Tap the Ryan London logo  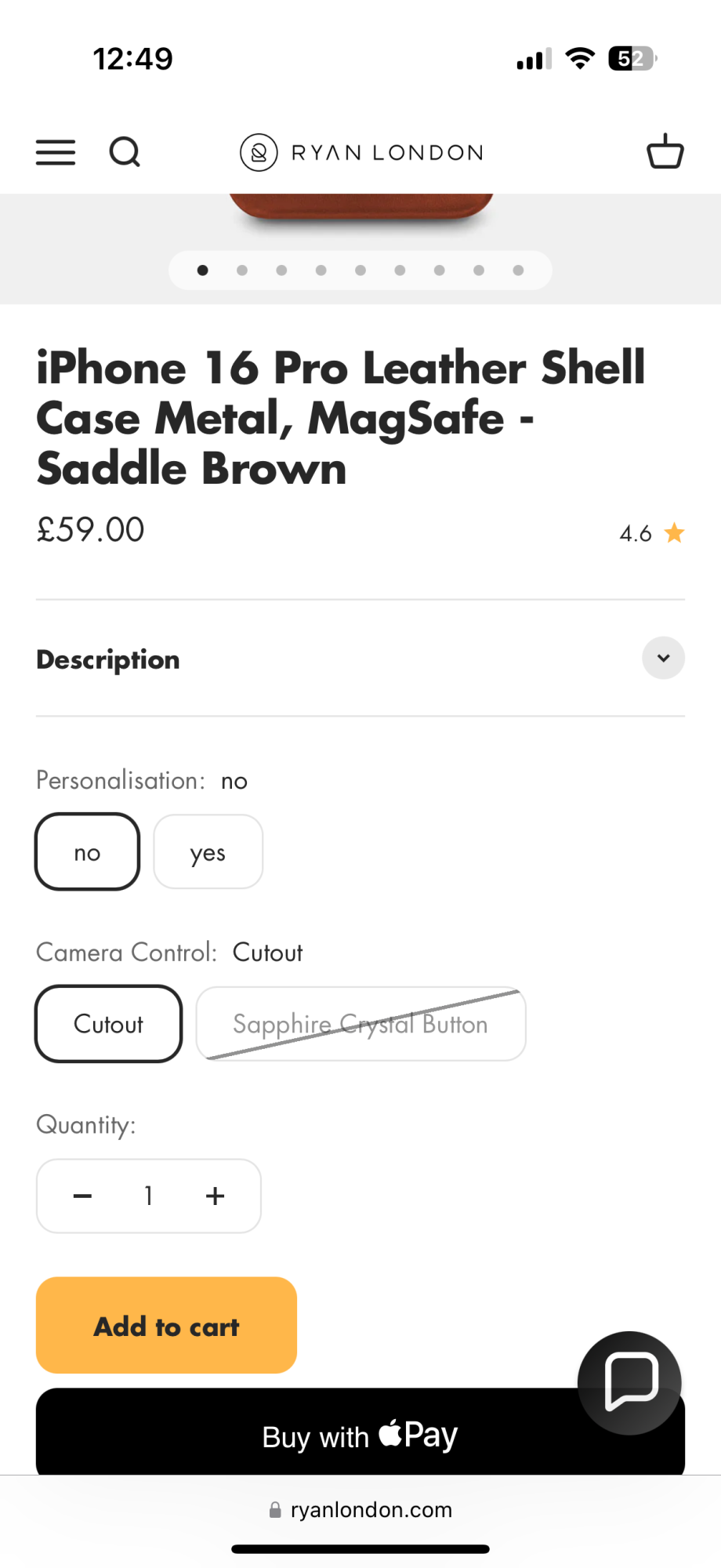[x=361, y=152]
